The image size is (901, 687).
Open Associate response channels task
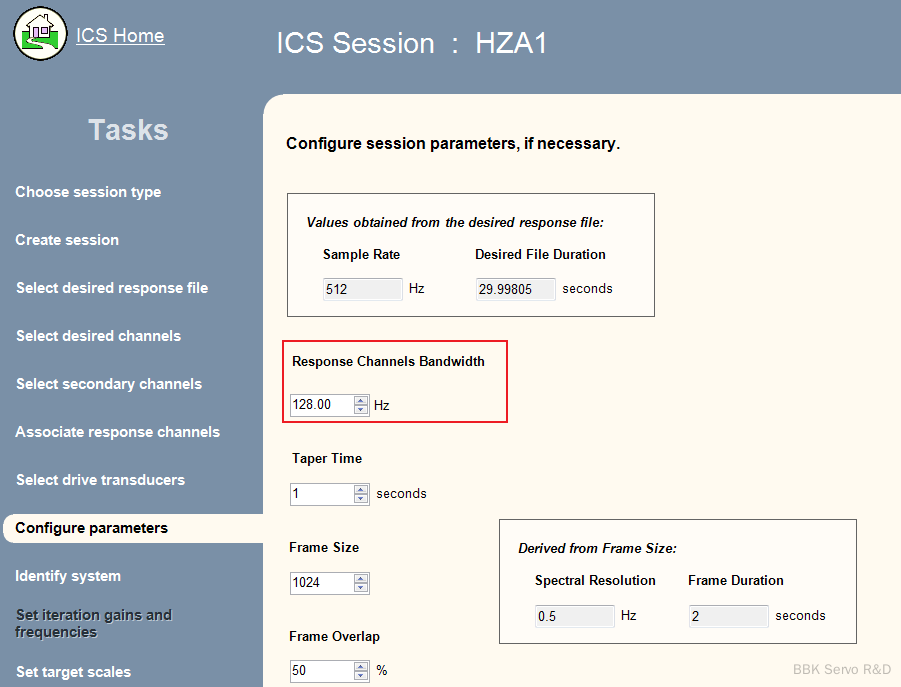point(117,432)
